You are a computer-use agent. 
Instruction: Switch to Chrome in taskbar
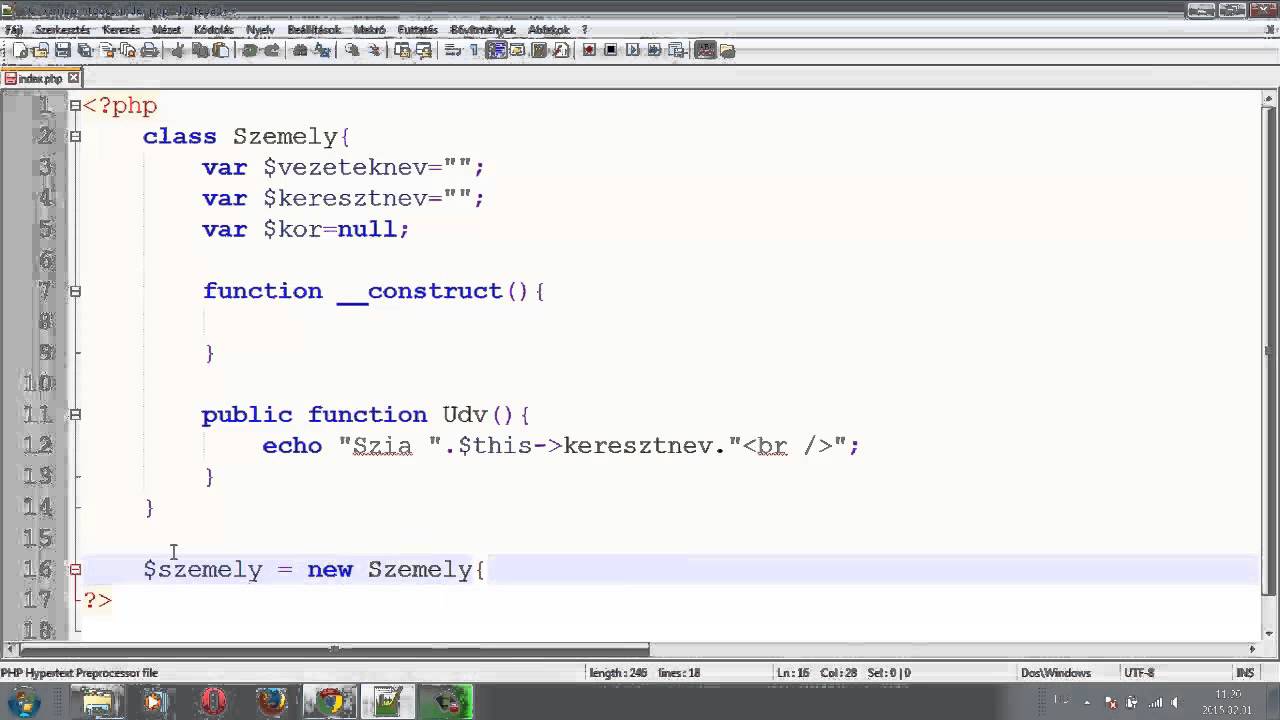[x=329, y=702]
